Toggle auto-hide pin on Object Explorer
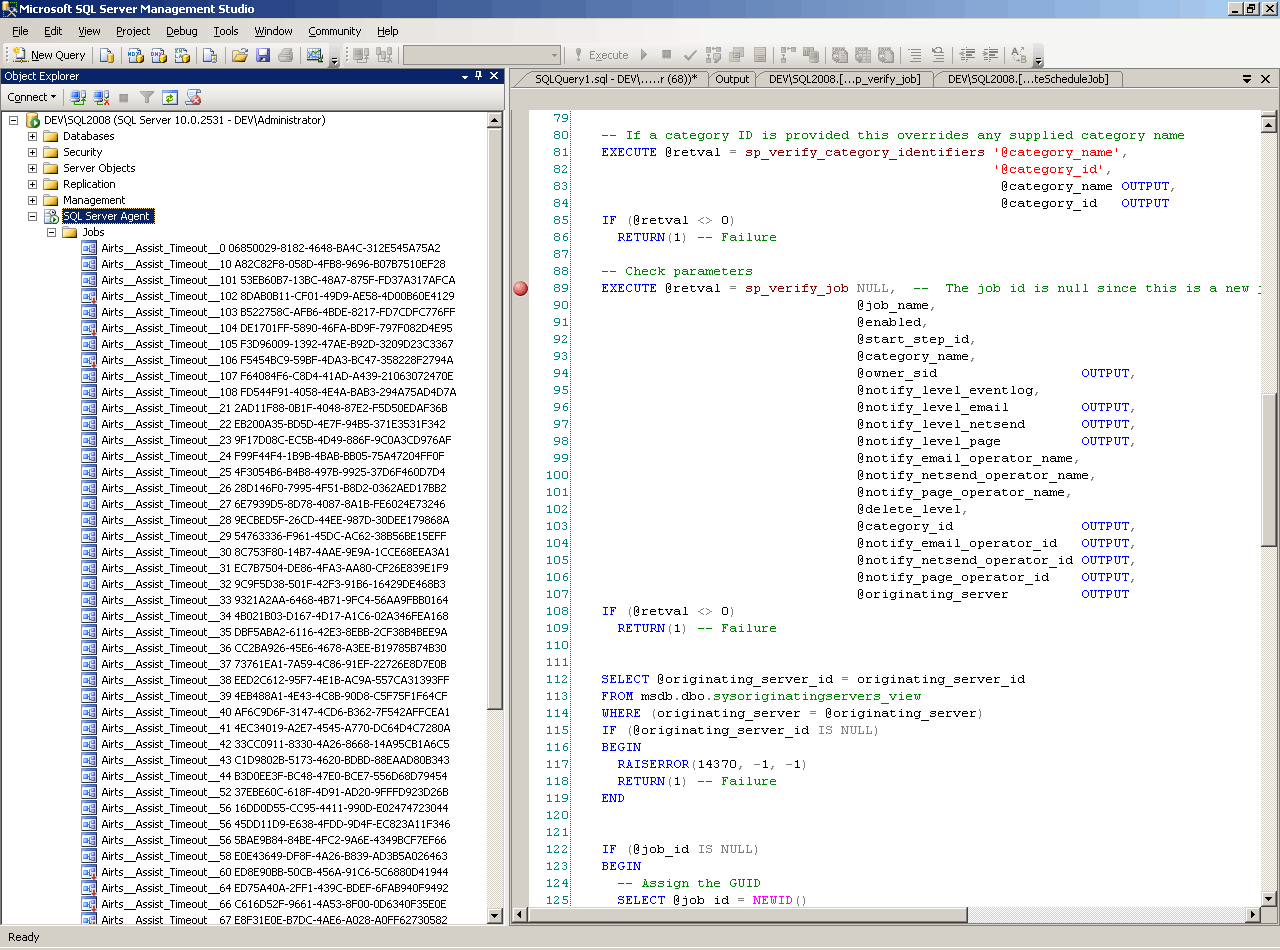 coord(479,76)
